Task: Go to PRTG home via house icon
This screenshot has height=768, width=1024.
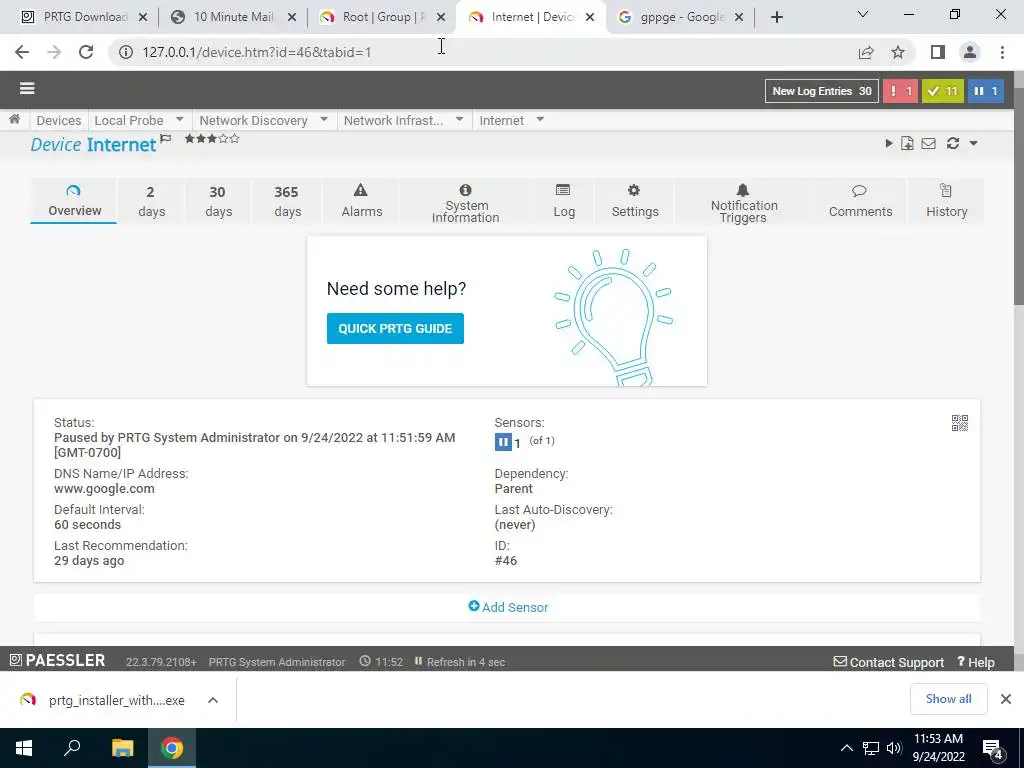Action: click(14, 120)
